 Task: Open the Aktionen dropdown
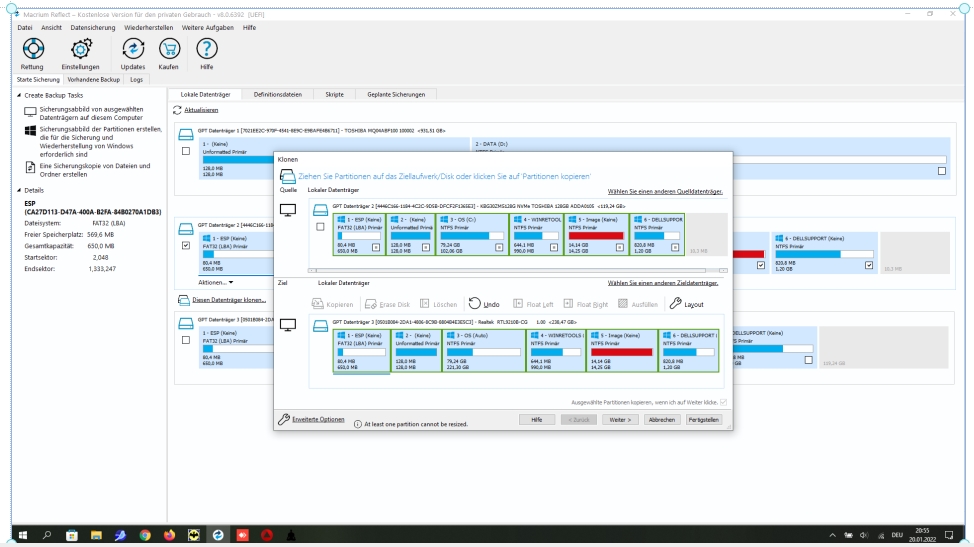coord(216,283)
